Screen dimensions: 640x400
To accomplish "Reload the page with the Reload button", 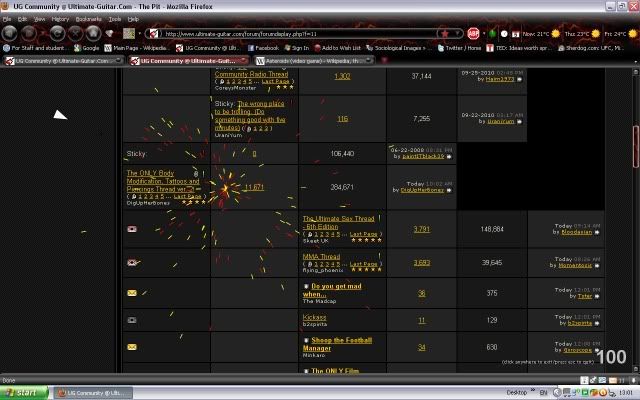I will pos(57,33).
